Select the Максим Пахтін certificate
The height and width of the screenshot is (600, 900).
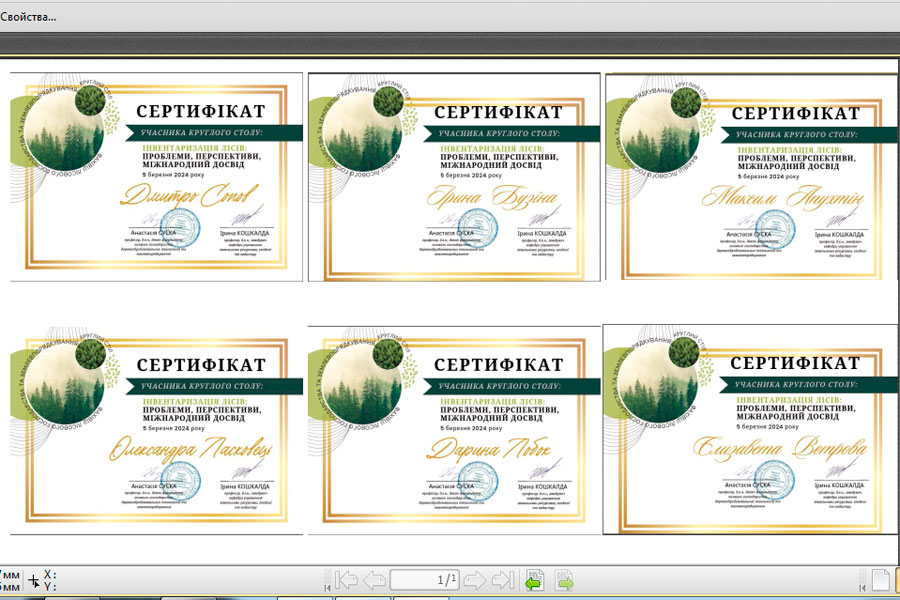tap(752, 177)
